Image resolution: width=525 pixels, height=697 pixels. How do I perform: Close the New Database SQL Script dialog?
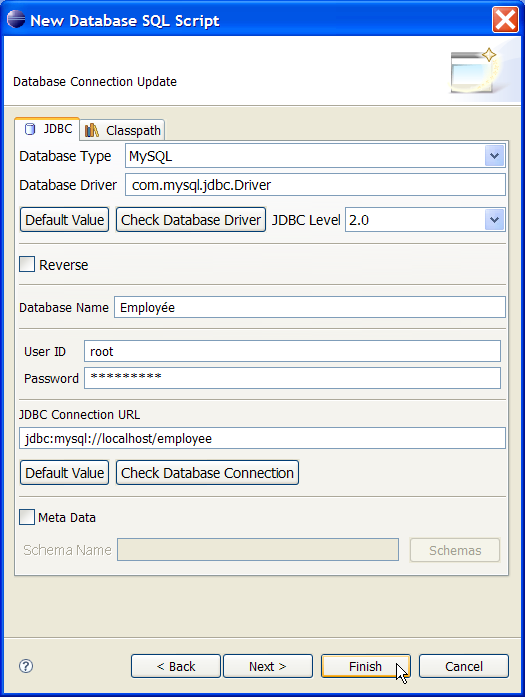point(505,20)
